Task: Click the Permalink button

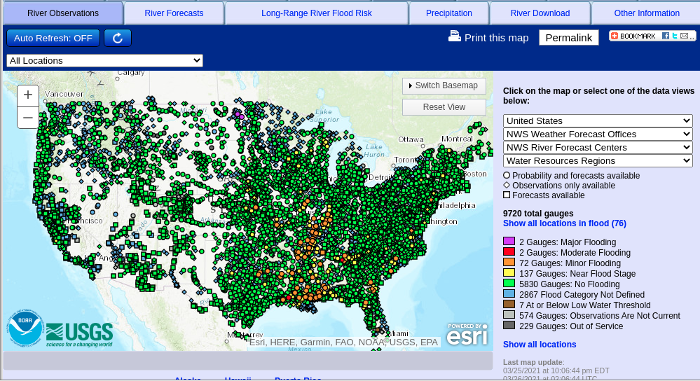Action: [x=569, y=38]
